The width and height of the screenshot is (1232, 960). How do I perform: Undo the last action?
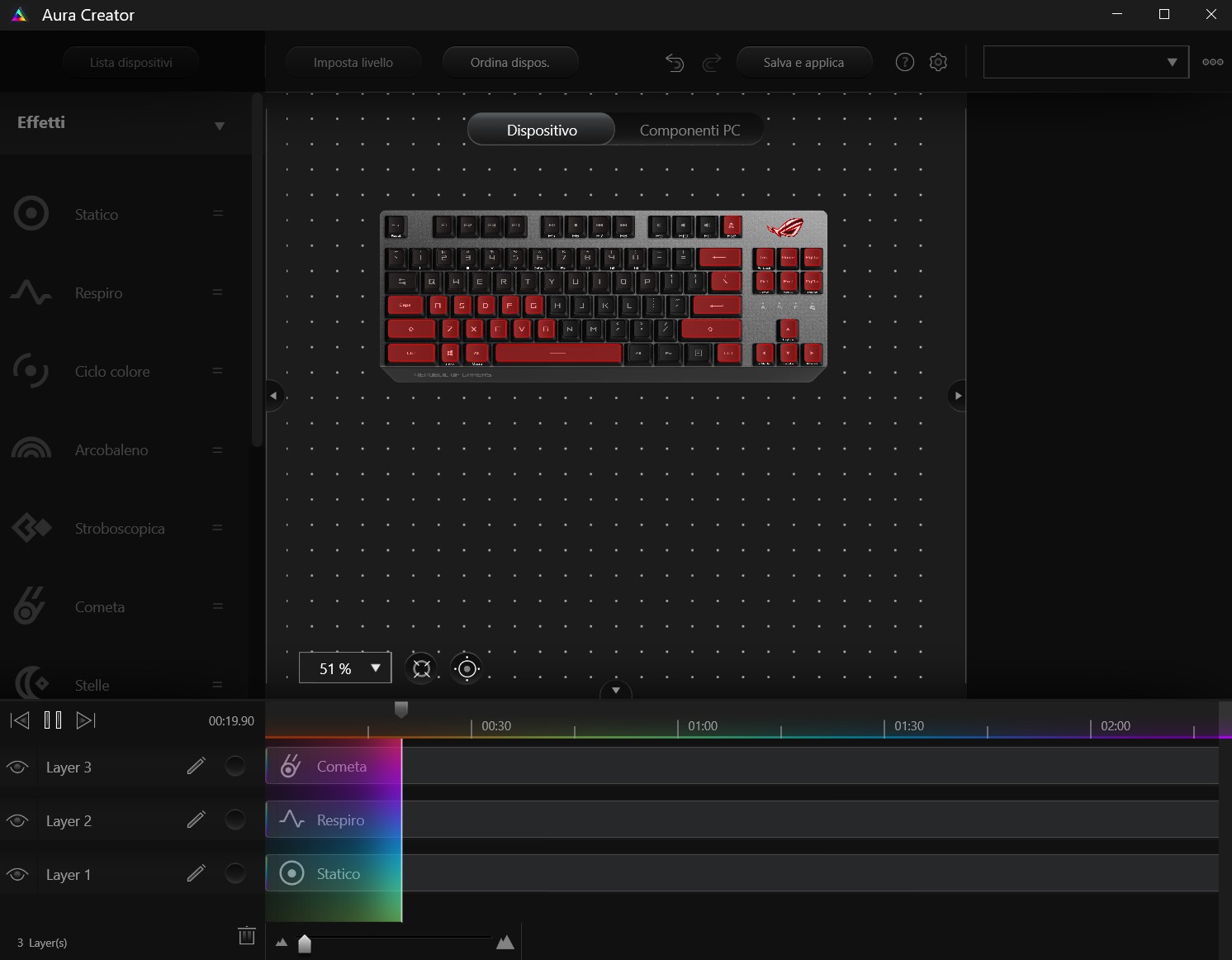tap(675, 62)
